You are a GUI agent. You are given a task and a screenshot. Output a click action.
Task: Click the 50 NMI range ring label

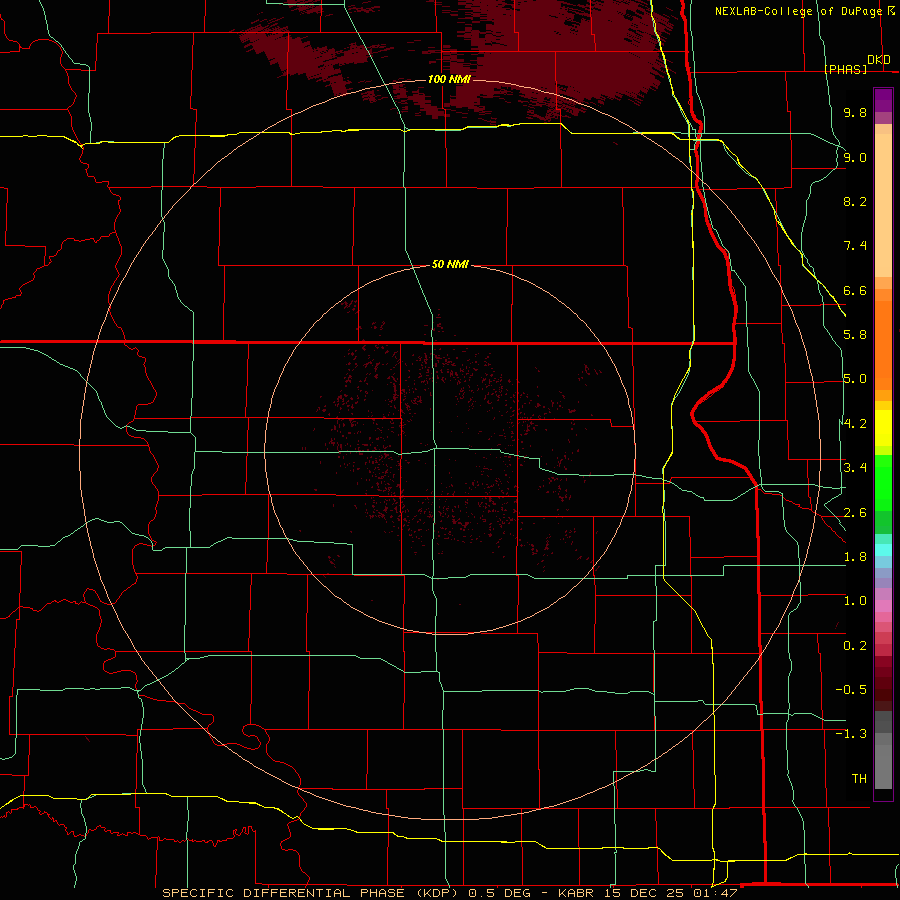coord(450,265)
